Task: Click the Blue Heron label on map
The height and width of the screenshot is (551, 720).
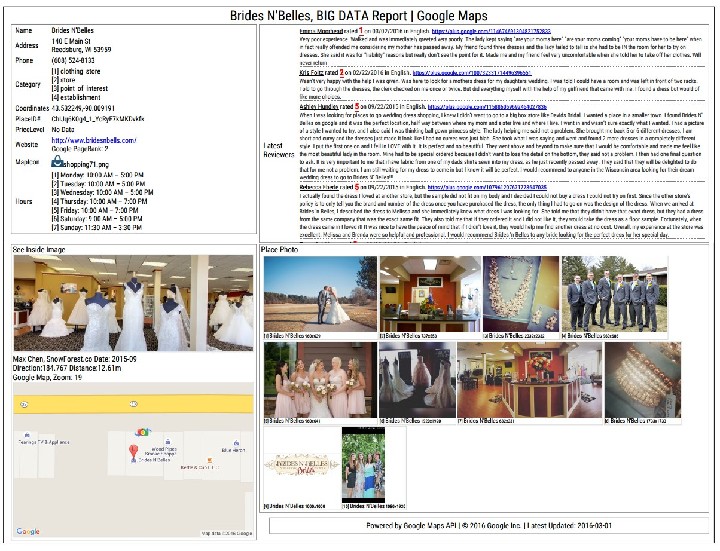Action: click(233, 450)
